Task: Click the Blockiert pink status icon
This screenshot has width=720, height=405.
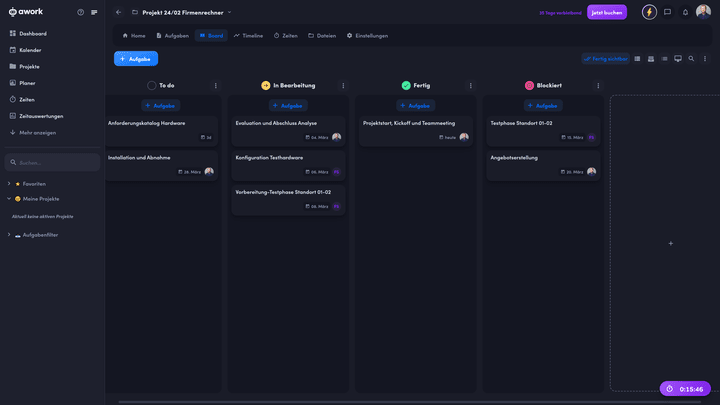Action: pyautogui.click(x=529, y=85)
